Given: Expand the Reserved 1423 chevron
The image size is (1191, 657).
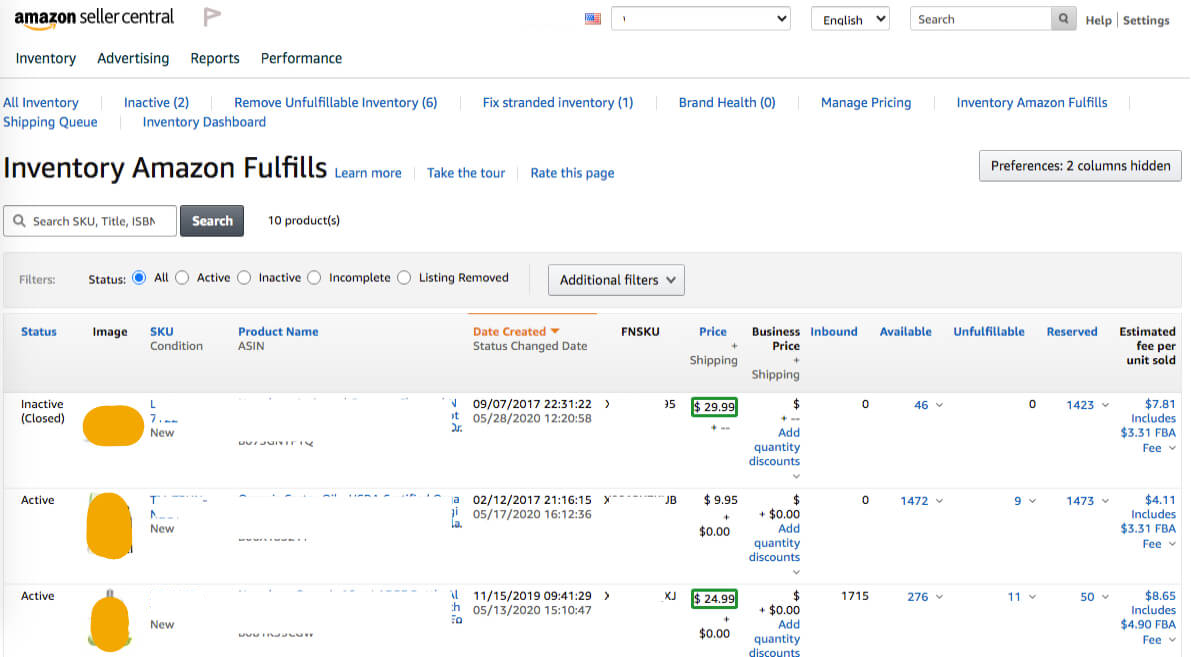Looking at the screenshot, I should click(x=1104, y=405).
